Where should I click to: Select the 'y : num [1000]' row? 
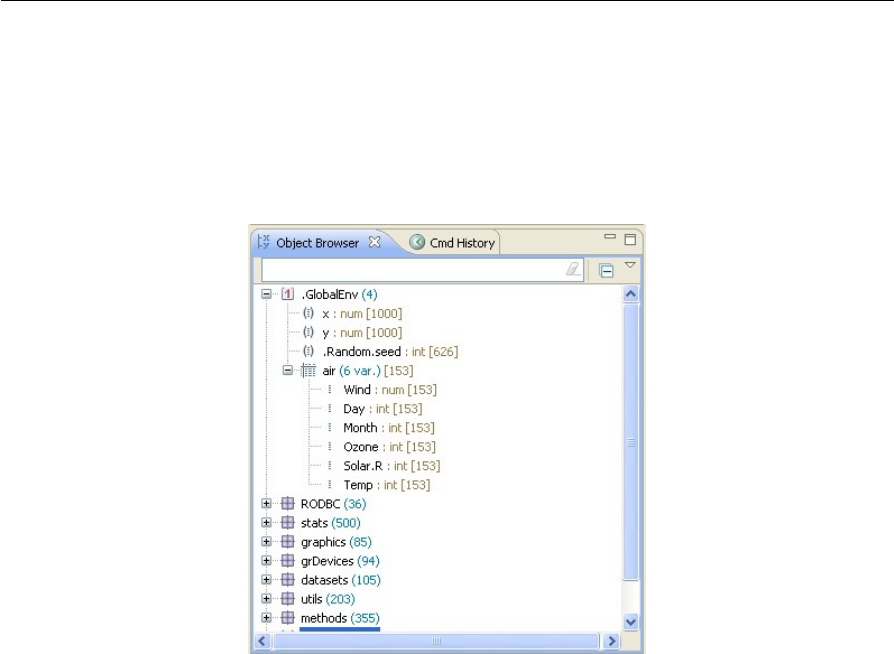pyautogui.click(x=362, y=332)
